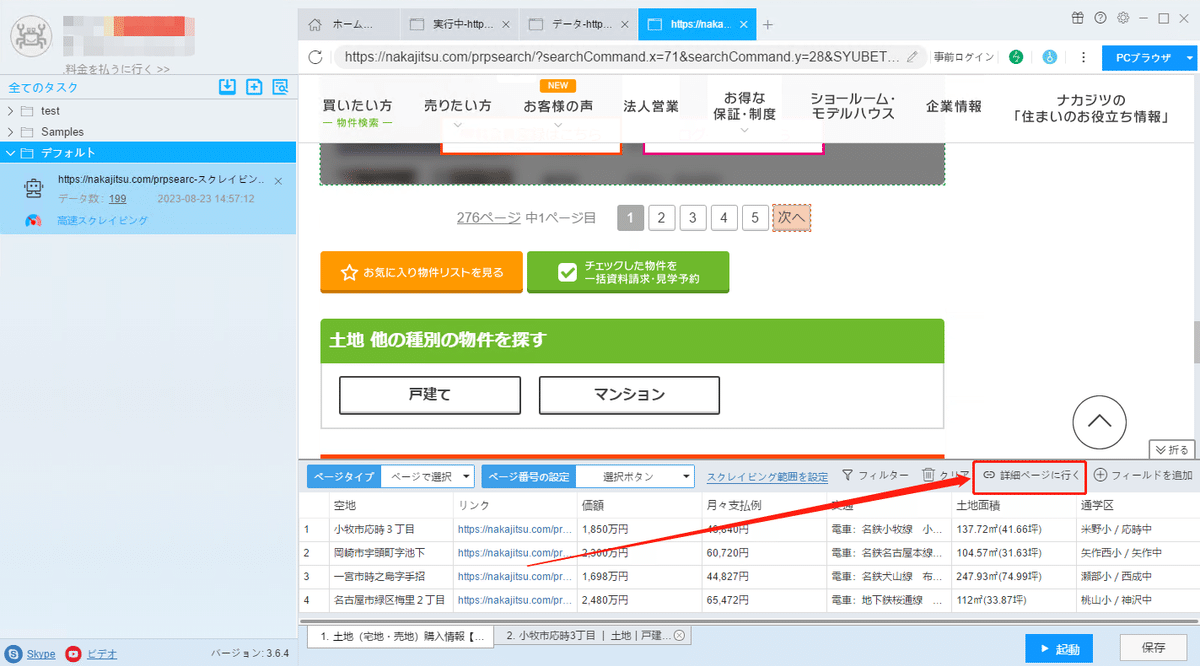Open help via question mark icon
The width and height of the screenshot is (1200, 666).
click(x=1100, y=17)
